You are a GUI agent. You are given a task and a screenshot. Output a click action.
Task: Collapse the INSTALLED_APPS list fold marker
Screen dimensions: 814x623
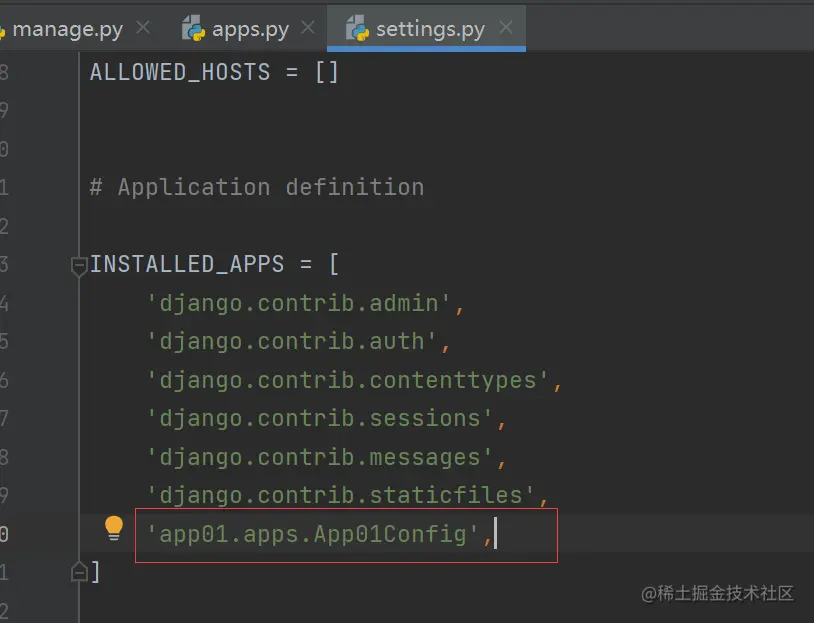(79, 266)
